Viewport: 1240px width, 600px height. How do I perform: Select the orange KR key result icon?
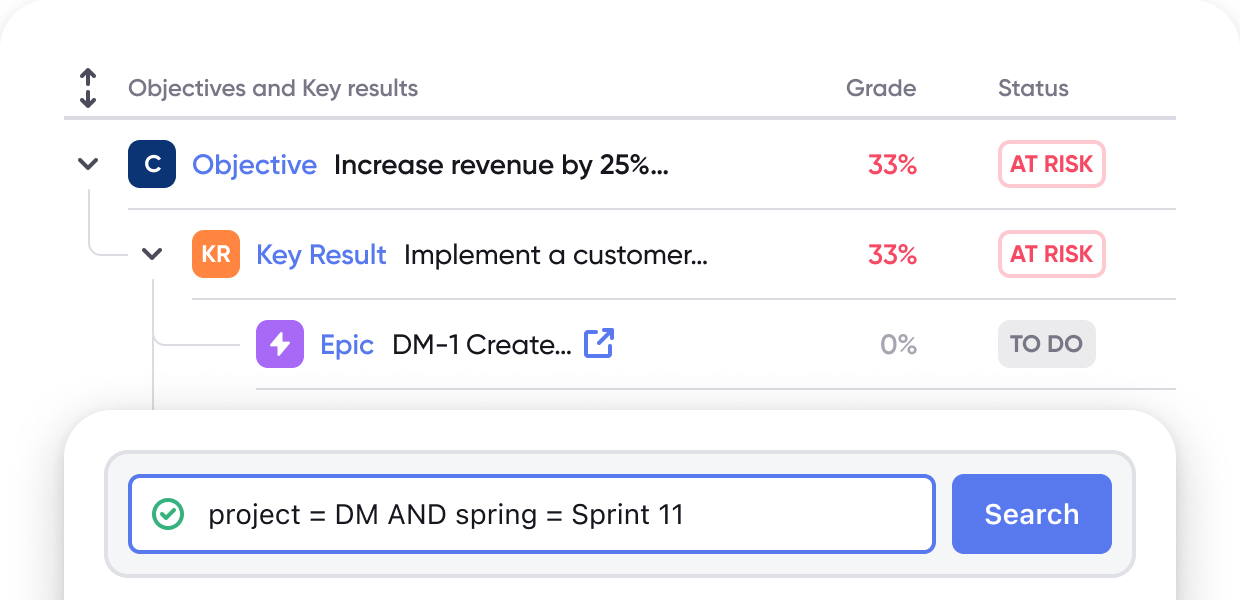point(216,254)
